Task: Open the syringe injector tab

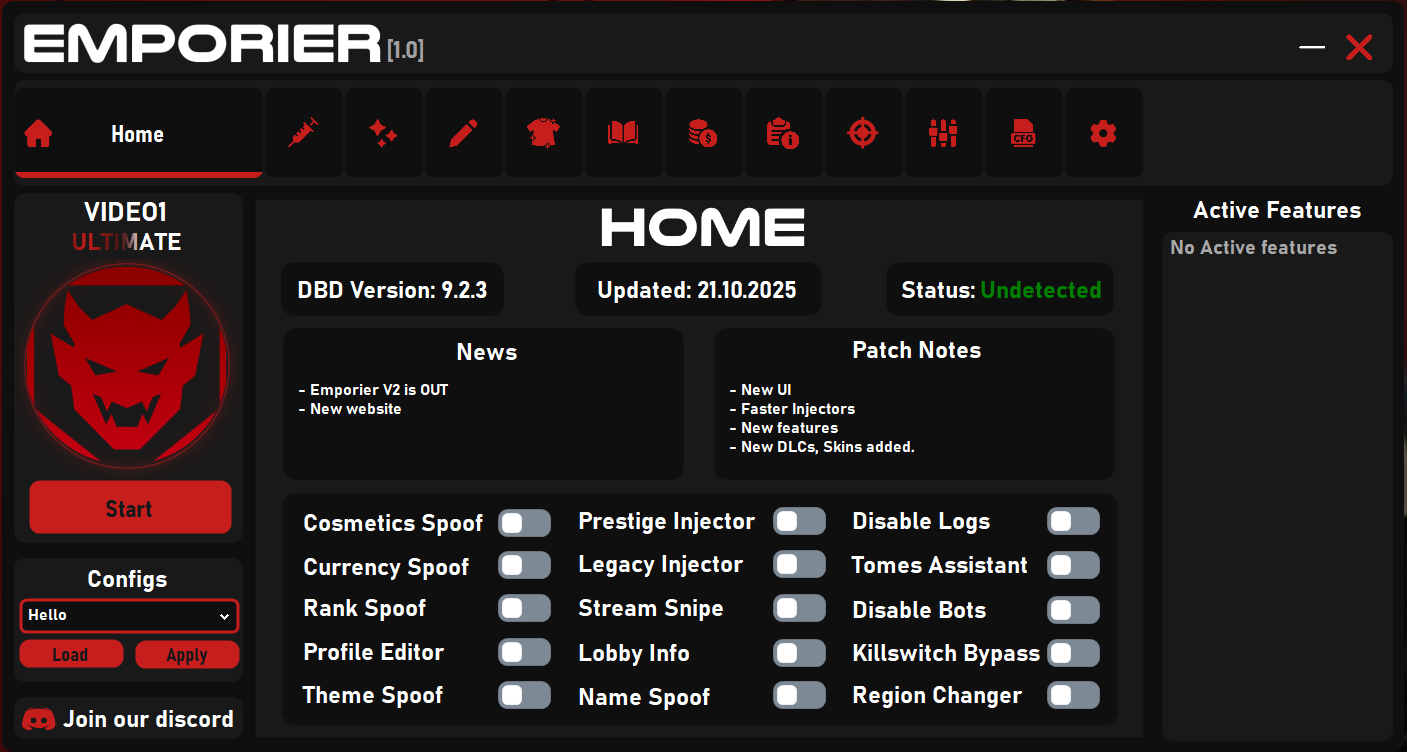Action: click(x=303, y=133)
